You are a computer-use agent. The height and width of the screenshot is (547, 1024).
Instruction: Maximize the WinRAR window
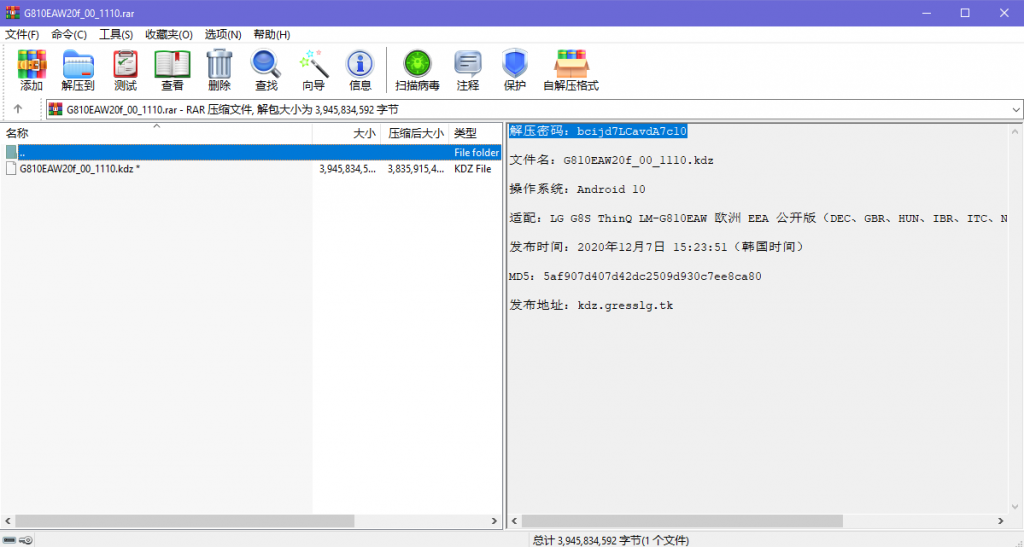pyautogui.click(x=965, y=12)
